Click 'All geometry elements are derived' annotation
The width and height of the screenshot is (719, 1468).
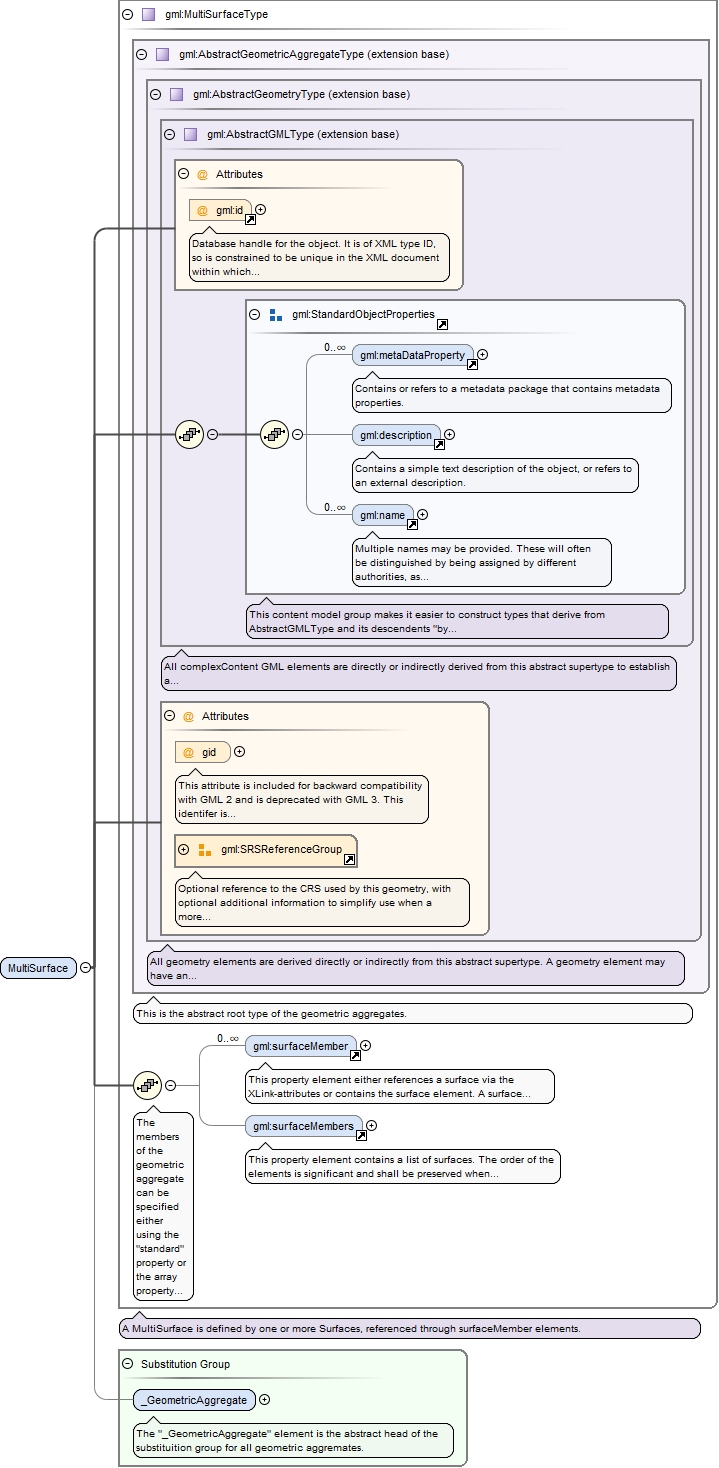click(x=416, y=968)
